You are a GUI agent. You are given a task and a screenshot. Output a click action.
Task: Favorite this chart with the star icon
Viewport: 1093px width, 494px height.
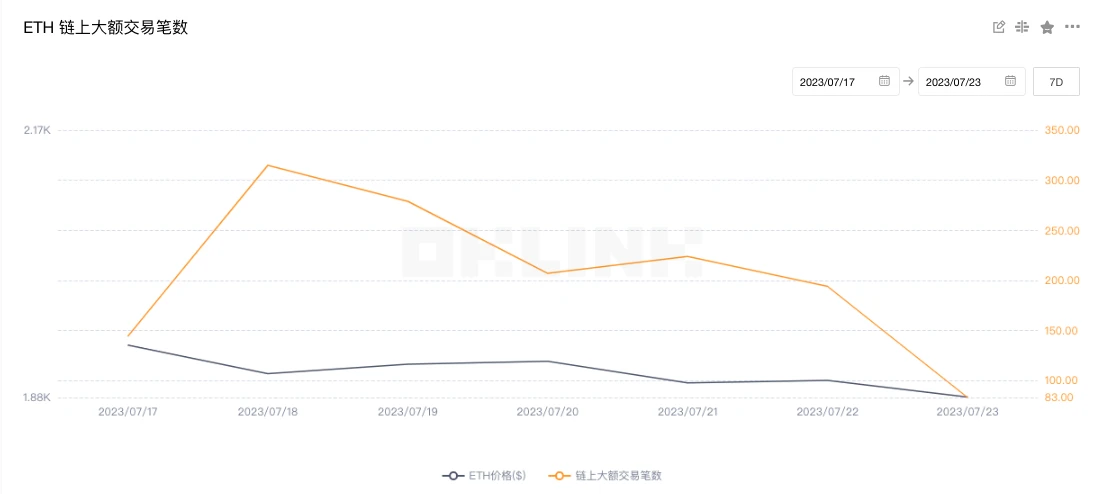1047,27
